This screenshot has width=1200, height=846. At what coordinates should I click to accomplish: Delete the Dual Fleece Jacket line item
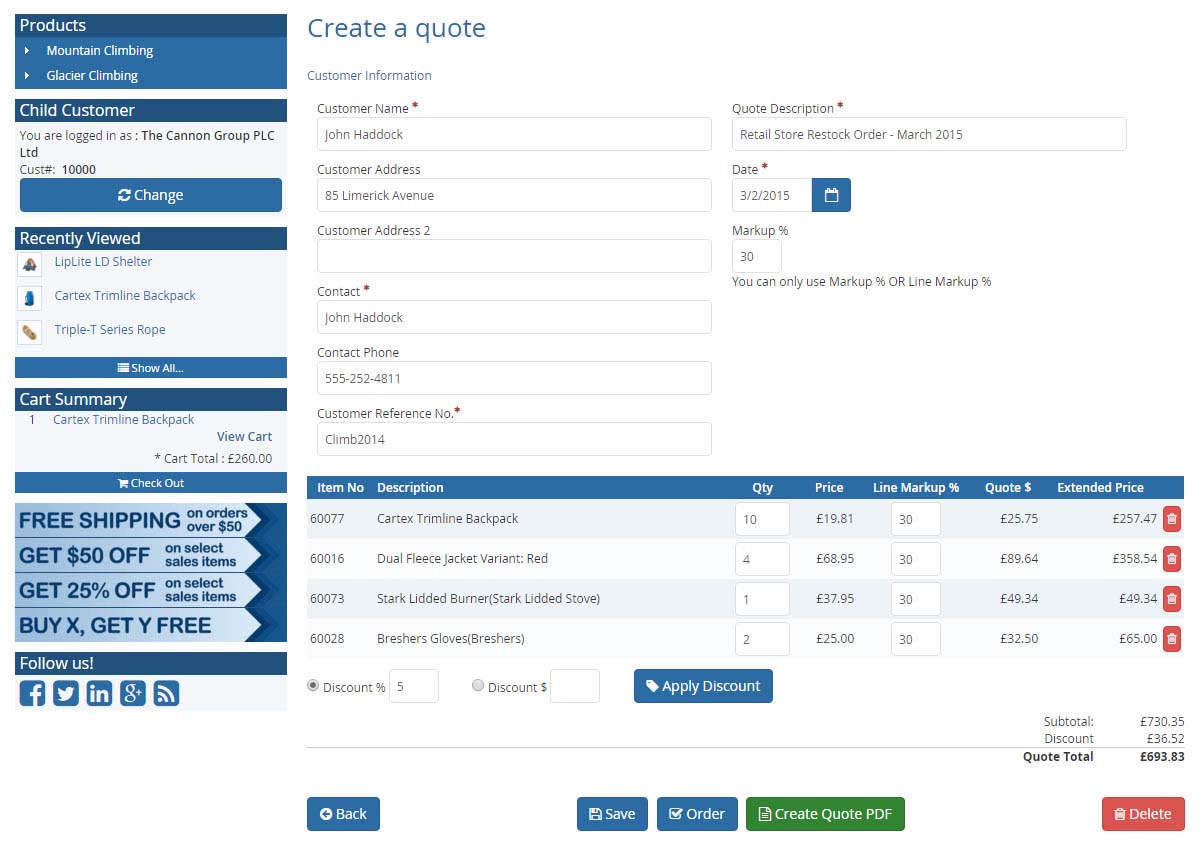(1171, 559)
